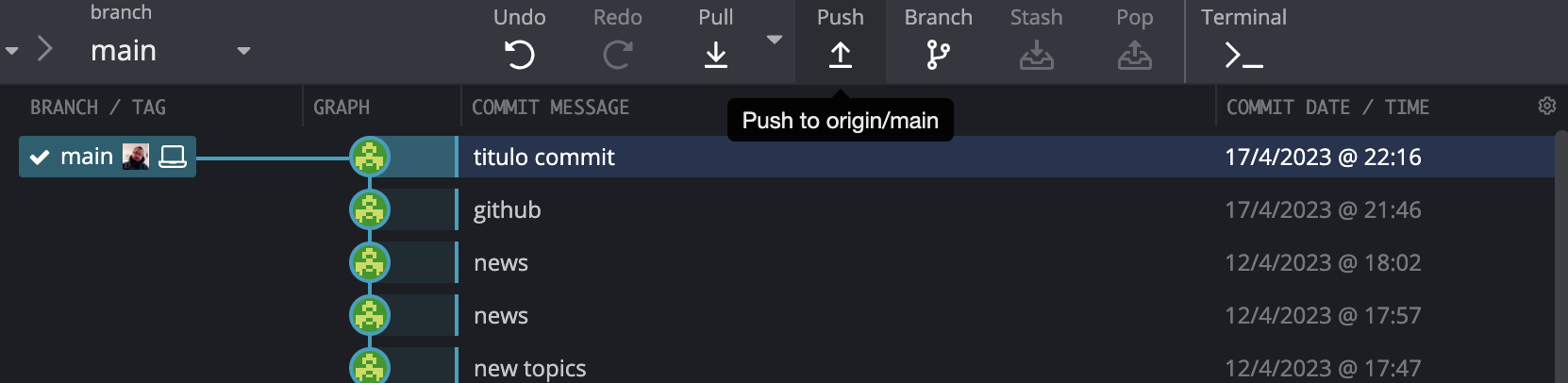Click the breadcrumb chevron before branch
The height and width of the screenshot is (383, 1568).
pos(44,49)
